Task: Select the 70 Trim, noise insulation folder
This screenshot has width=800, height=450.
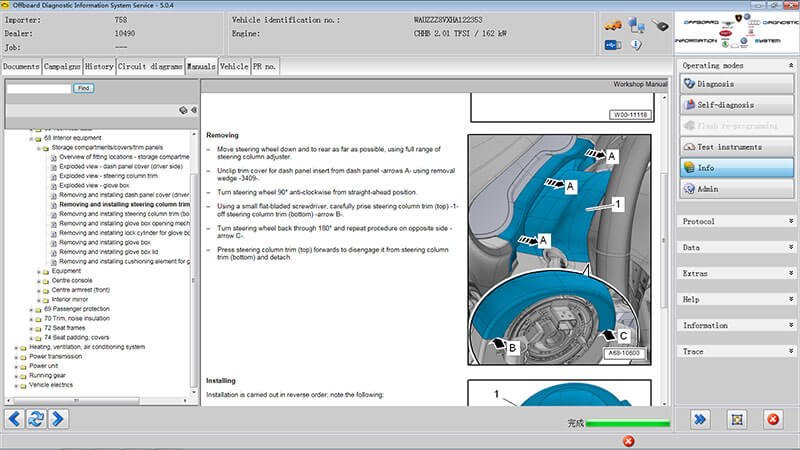Action: [77, 318]
